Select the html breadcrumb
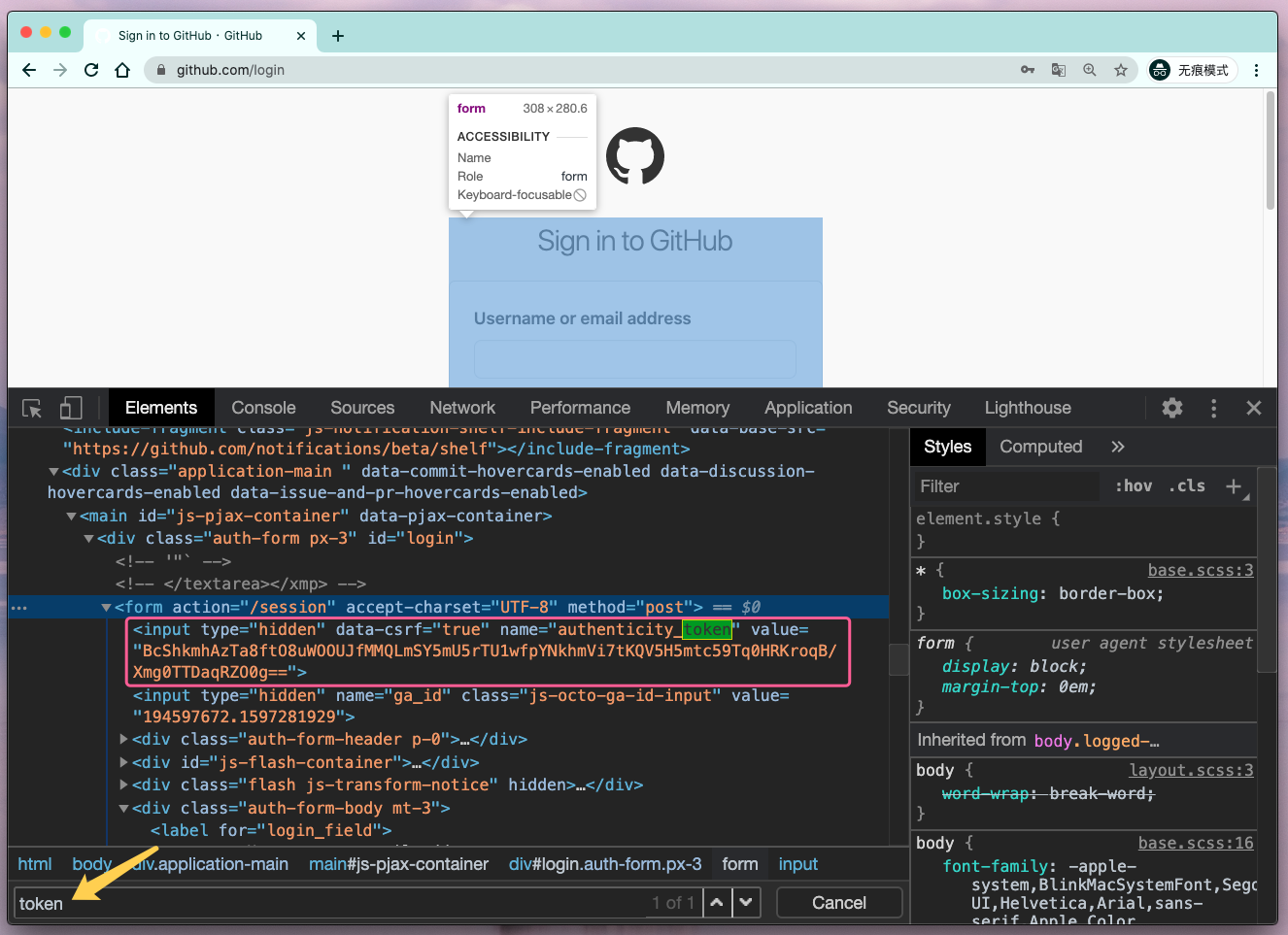 (x=35, y=864)
